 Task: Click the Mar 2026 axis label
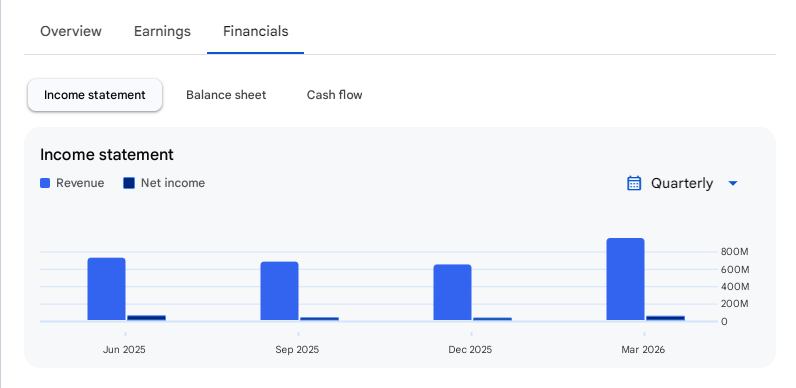(x=643, y=350)
